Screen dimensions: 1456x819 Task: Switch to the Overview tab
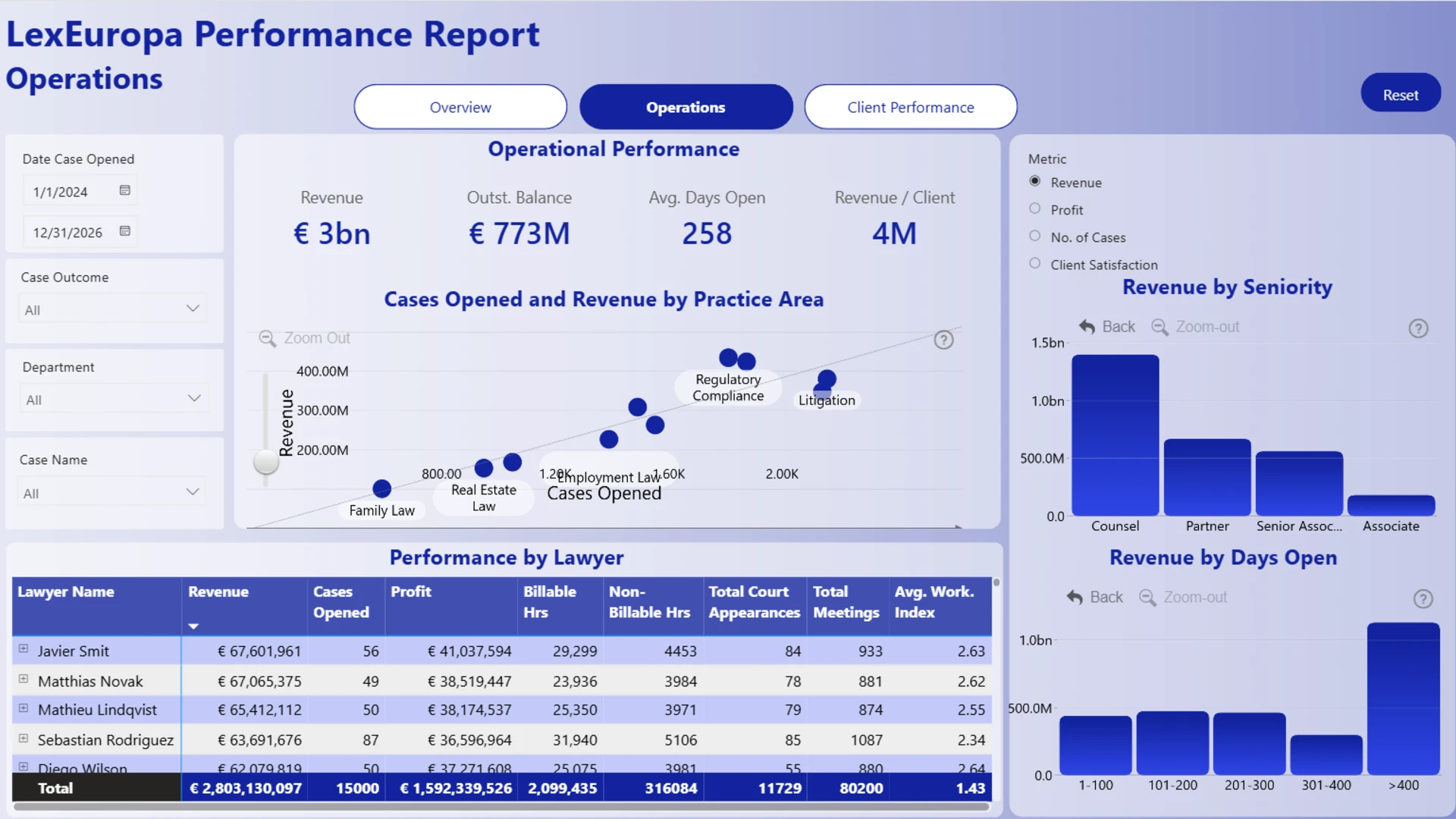pos(460,107)
